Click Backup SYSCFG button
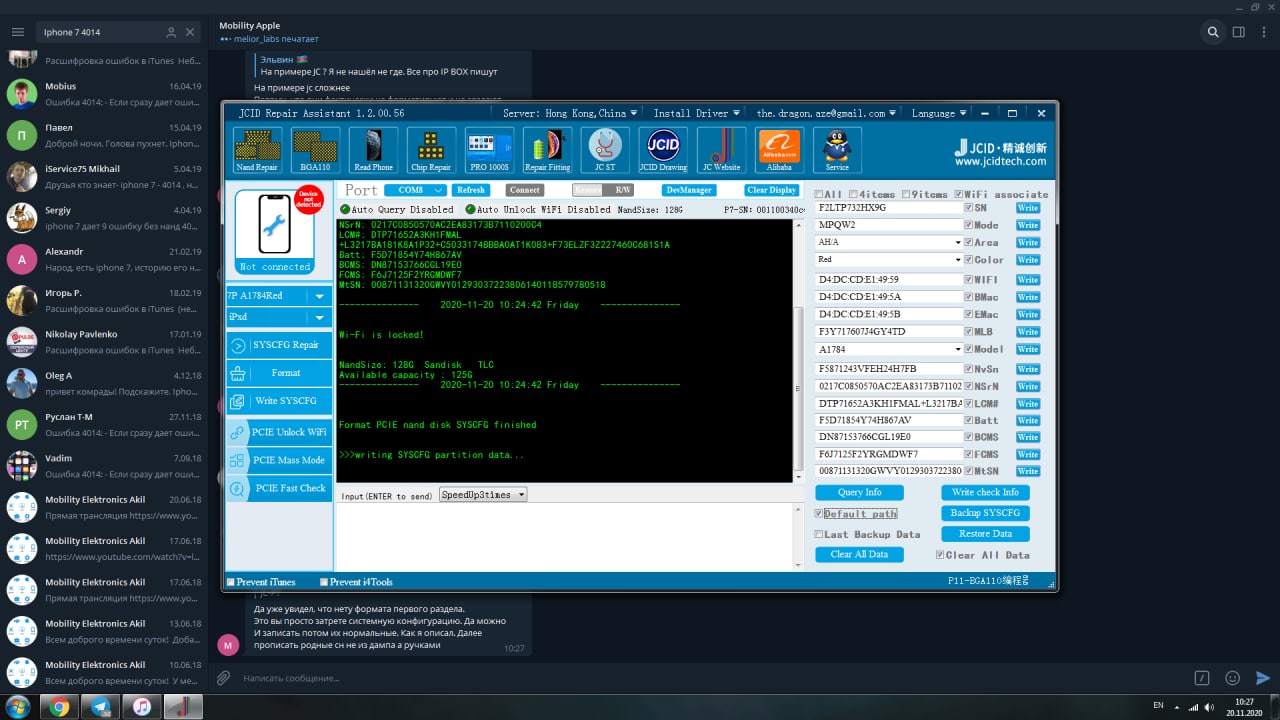The image size is (1280, 720). (x=985, y=513)
